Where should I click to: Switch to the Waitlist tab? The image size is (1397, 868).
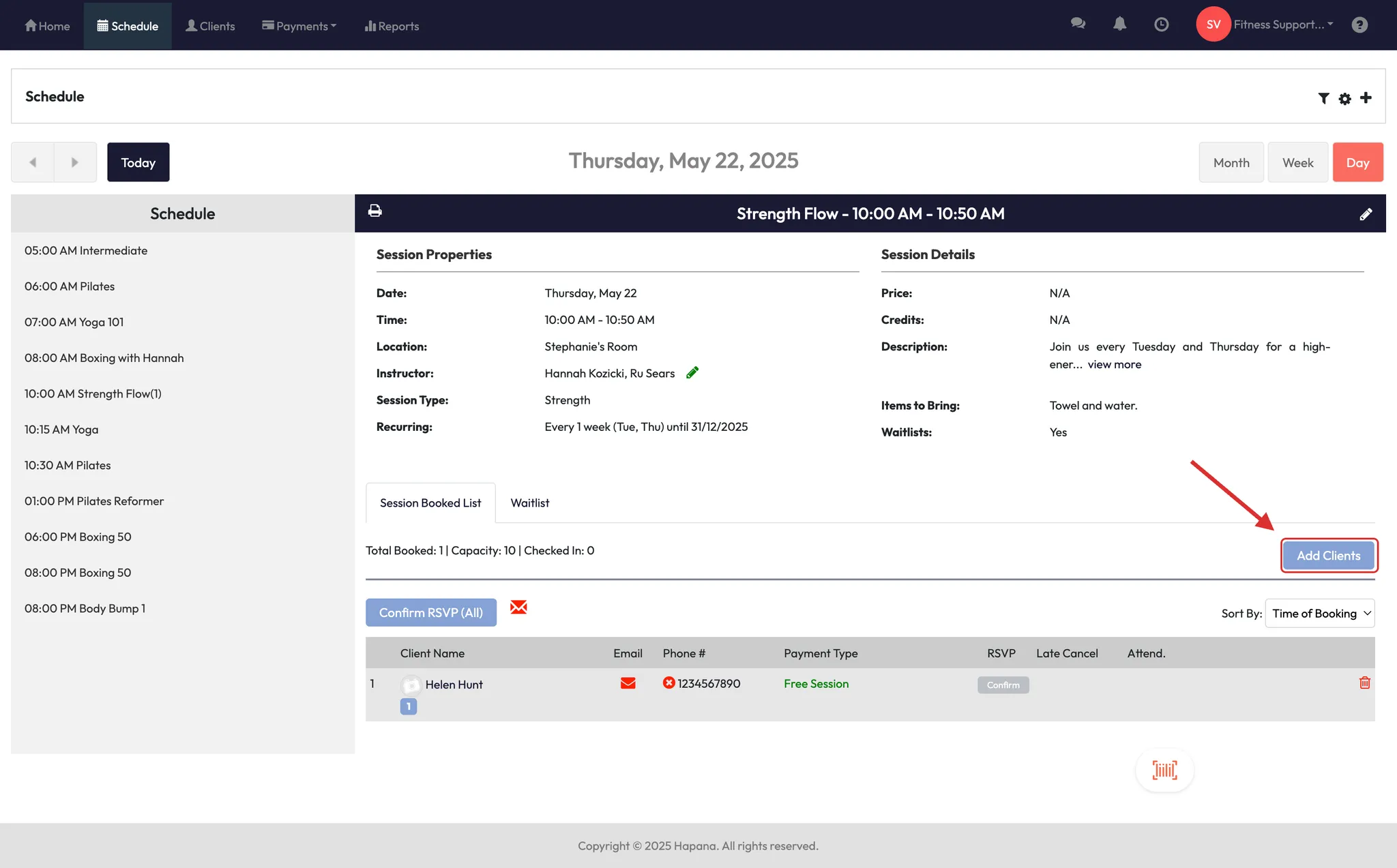coord(529,503)
